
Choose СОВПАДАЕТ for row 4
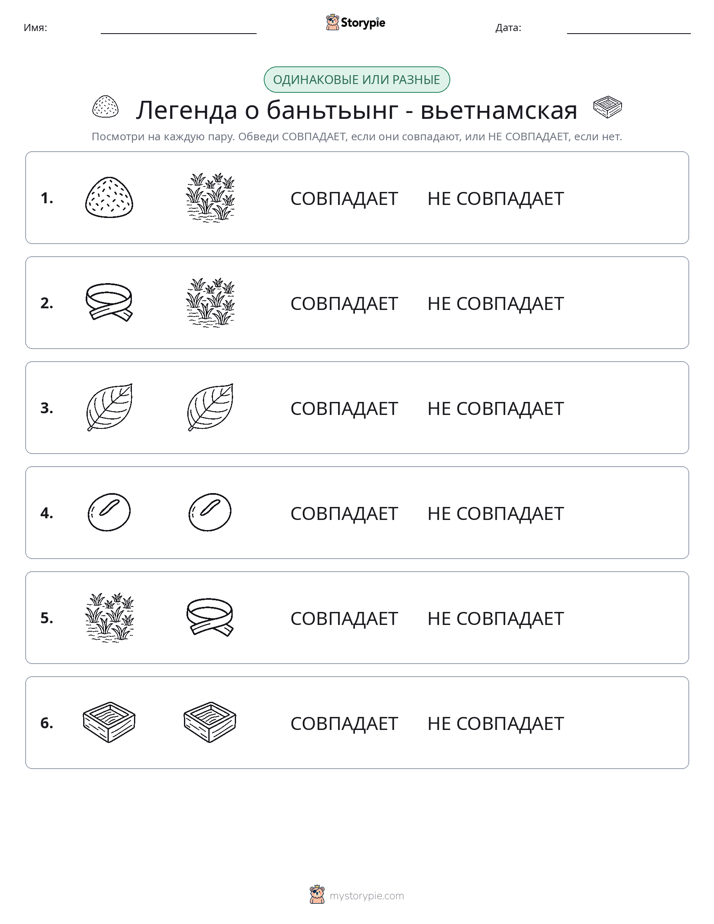click(x=344, y=513)
